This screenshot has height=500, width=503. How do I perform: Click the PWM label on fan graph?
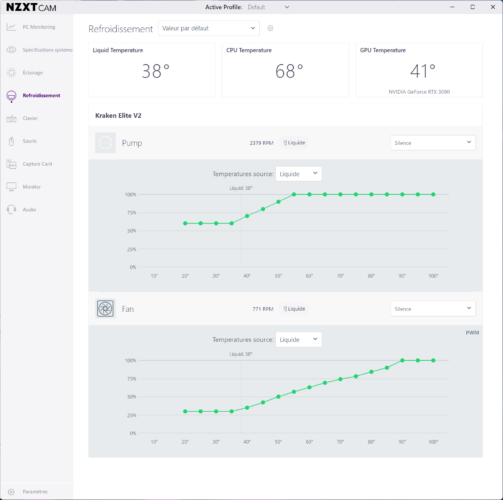coord(472,333)
